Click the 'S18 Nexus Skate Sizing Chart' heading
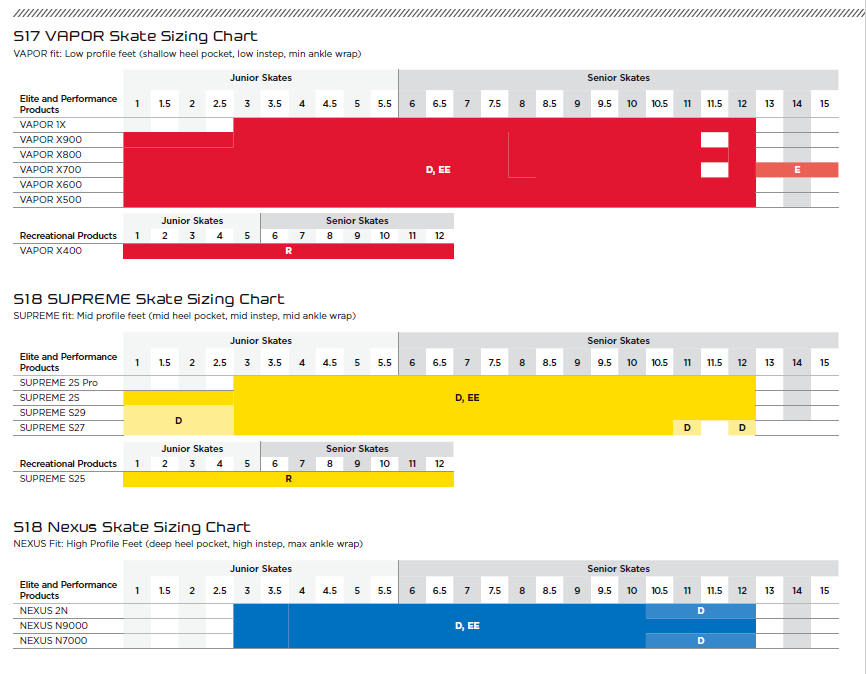Screen dimensions: 866x674 (132, 526)
